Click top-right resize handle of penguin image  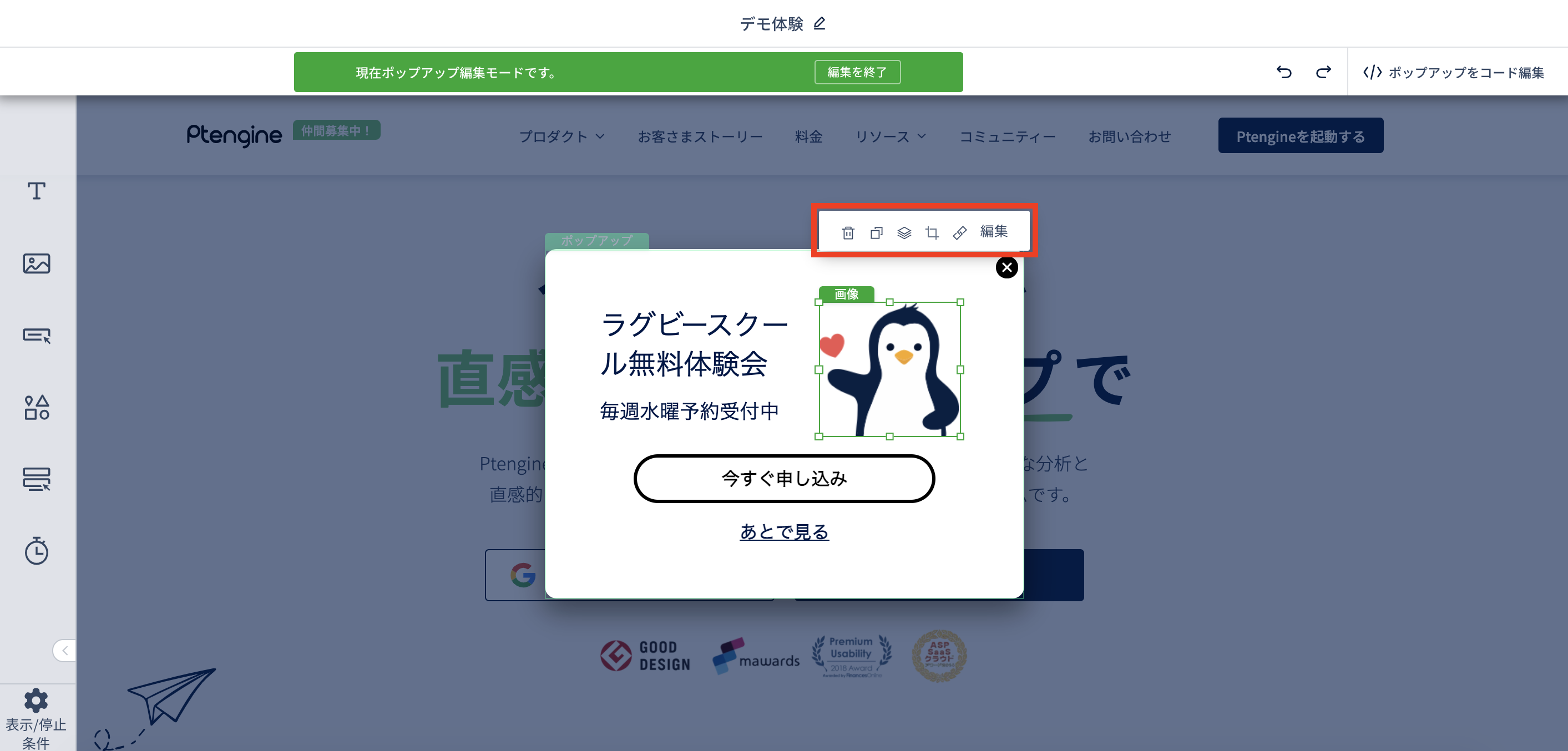(x=960, y=302)
